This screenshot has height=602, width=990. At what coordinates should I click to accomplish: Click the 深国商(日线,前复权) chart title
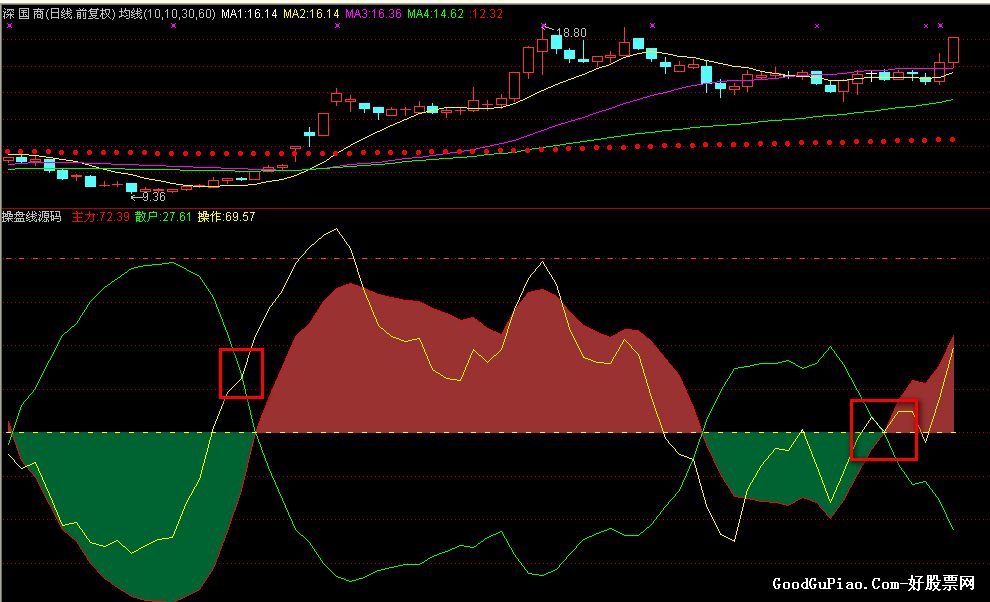pos(59,13)
